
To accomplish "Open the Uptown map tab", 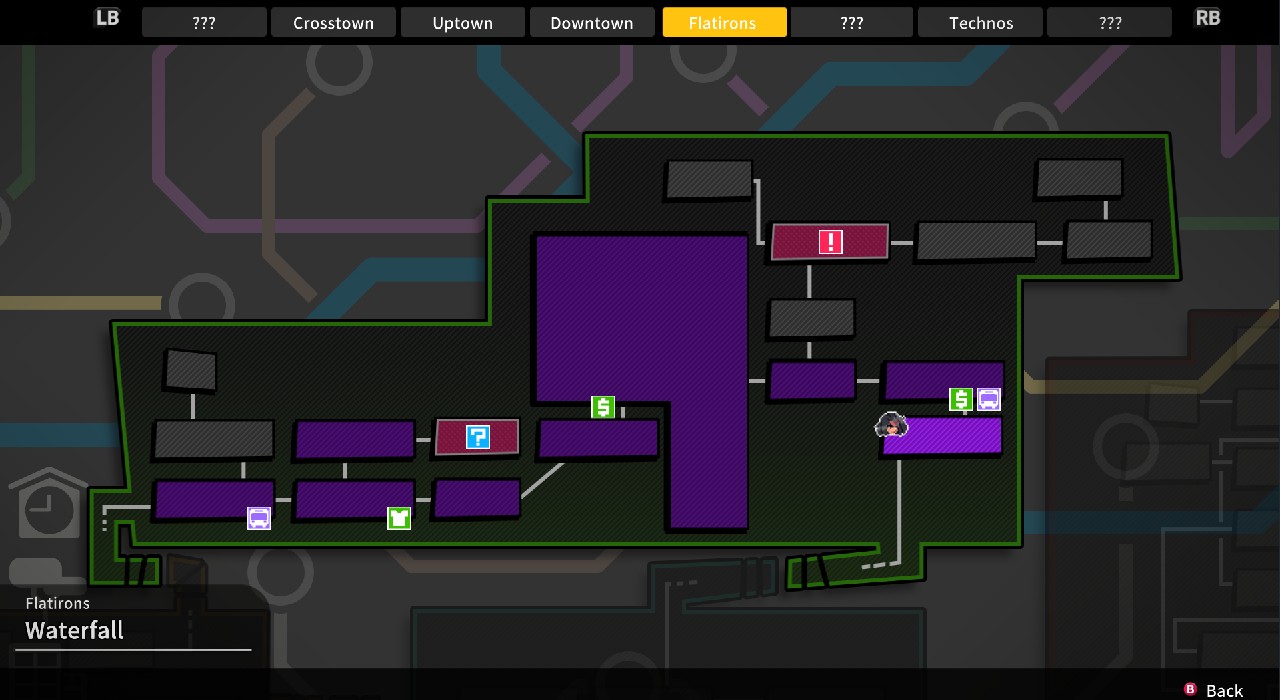I will [462, 22].
